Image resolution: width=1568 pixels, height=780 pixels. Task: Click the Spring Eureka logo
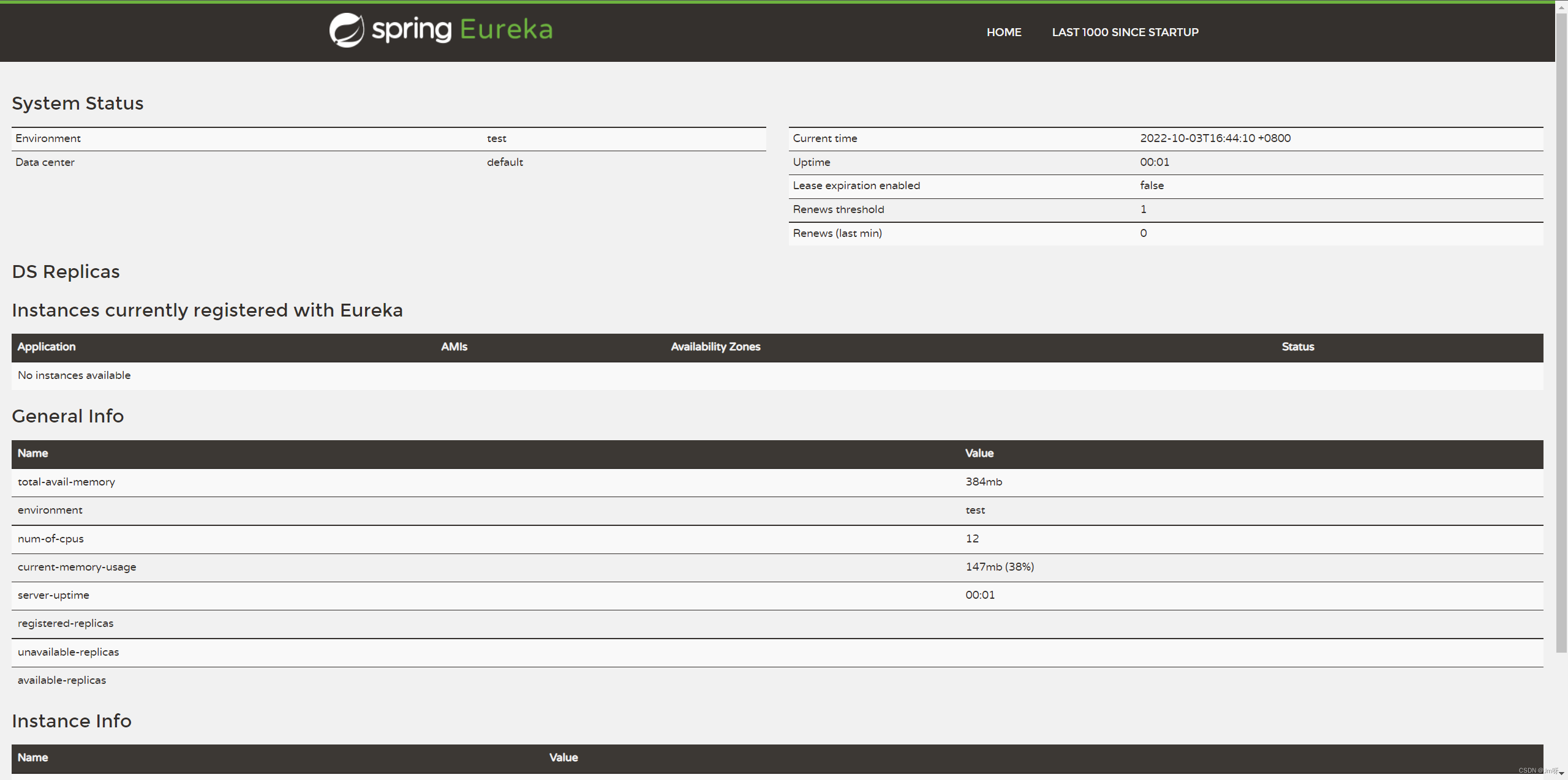[441, 30]
